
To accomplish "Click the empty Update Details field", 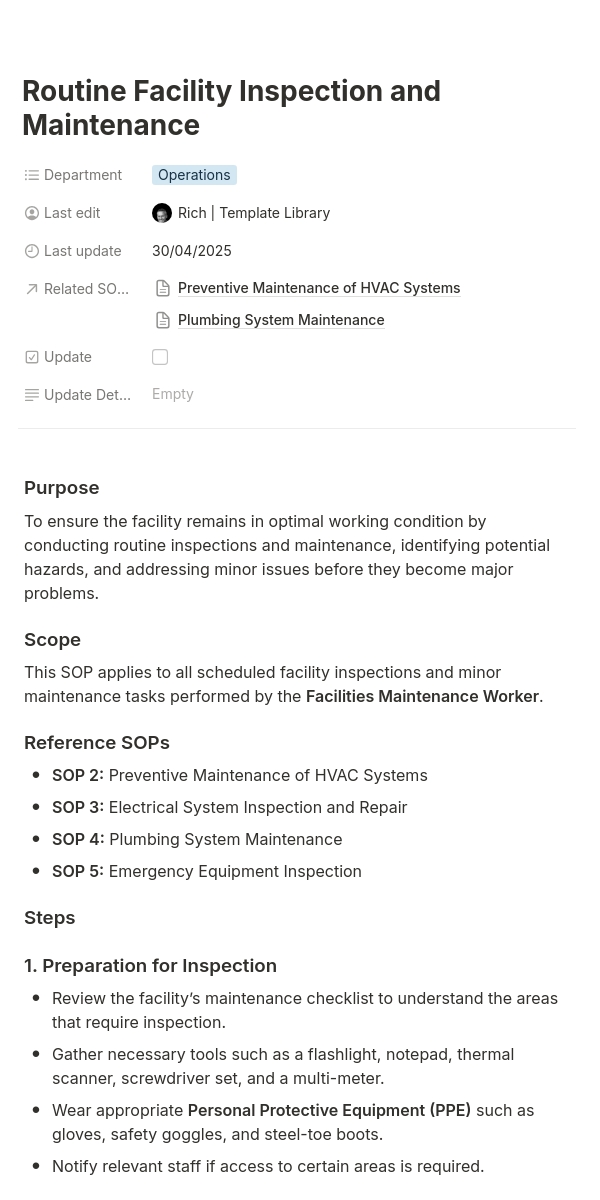I will (173, 394).
